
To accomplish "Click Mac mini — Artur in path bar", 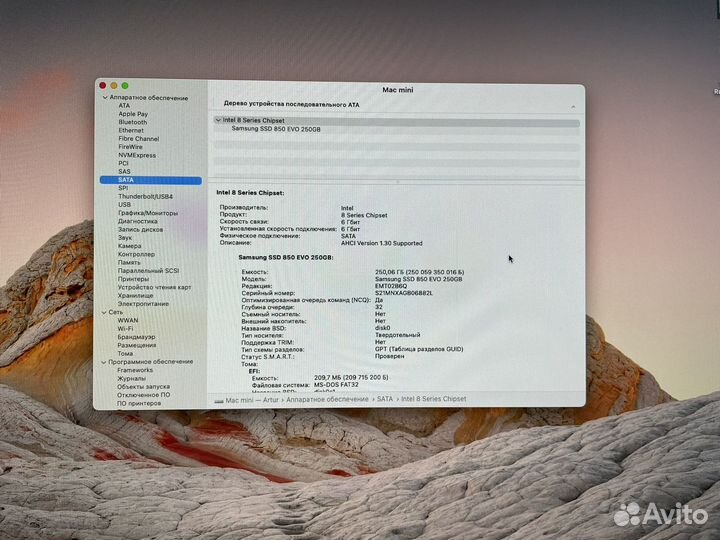I will [x=252, y=400].
